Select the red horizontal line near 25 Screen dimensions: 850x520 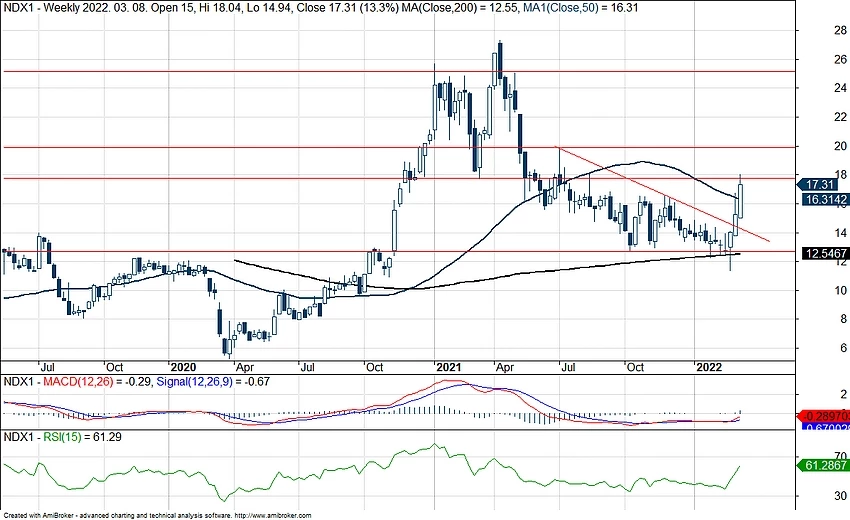click(x=398, y=71)
